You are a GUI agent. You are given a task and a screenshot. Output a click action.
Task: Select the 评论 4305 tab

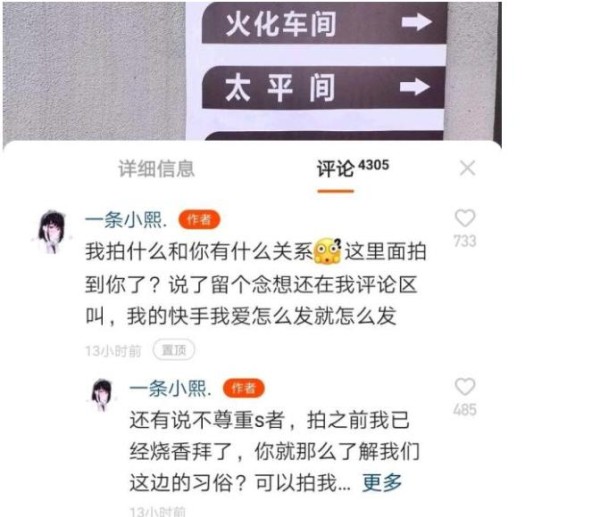tap(353, 168)
